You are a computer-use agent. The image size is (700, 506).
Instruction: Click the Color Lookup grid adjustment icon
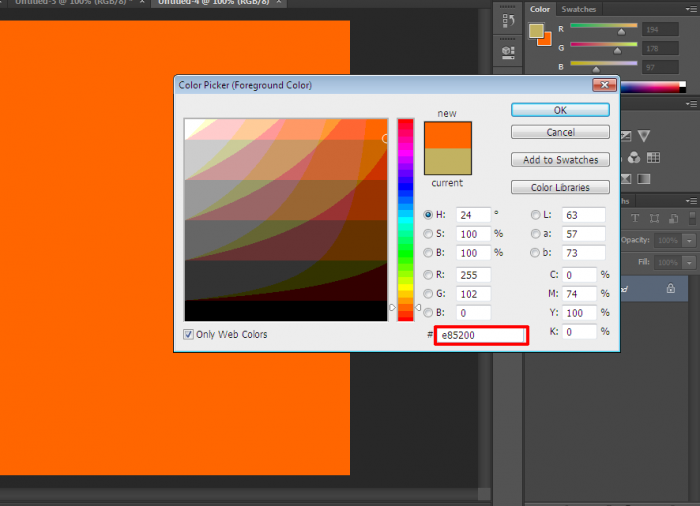click(x=653, y=157)
